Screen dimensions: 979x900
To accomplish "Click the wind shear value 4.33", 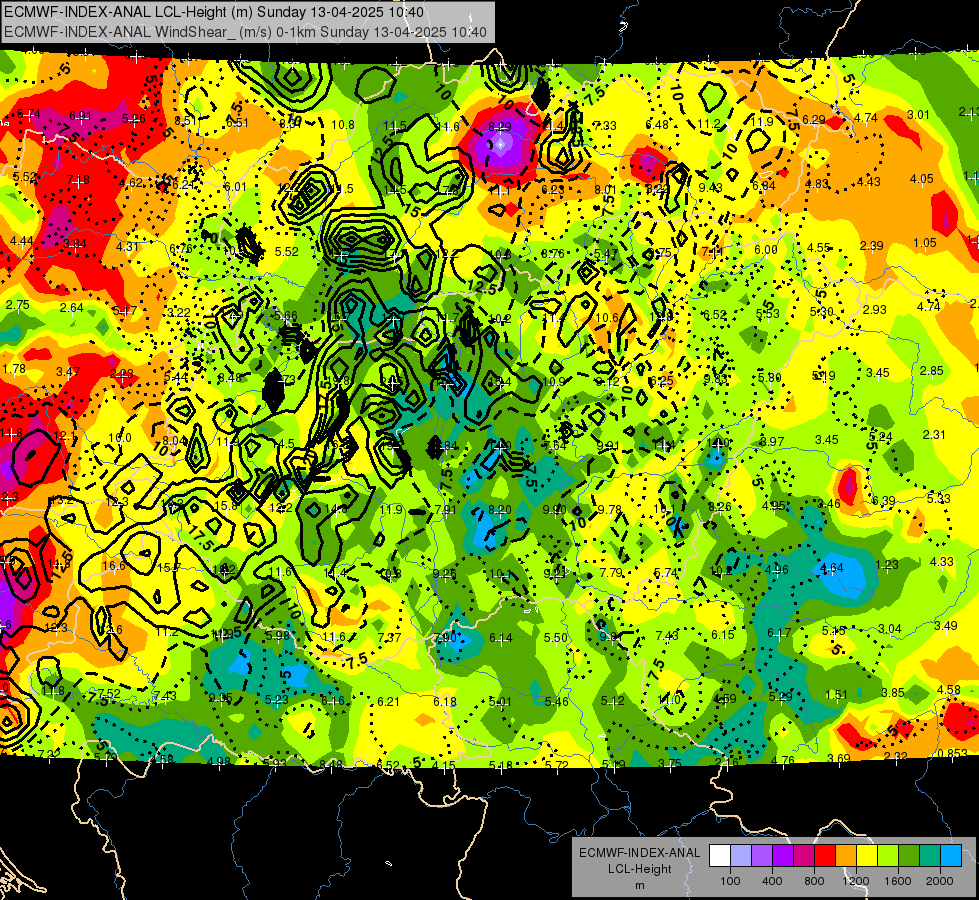I will coord(942,562).
